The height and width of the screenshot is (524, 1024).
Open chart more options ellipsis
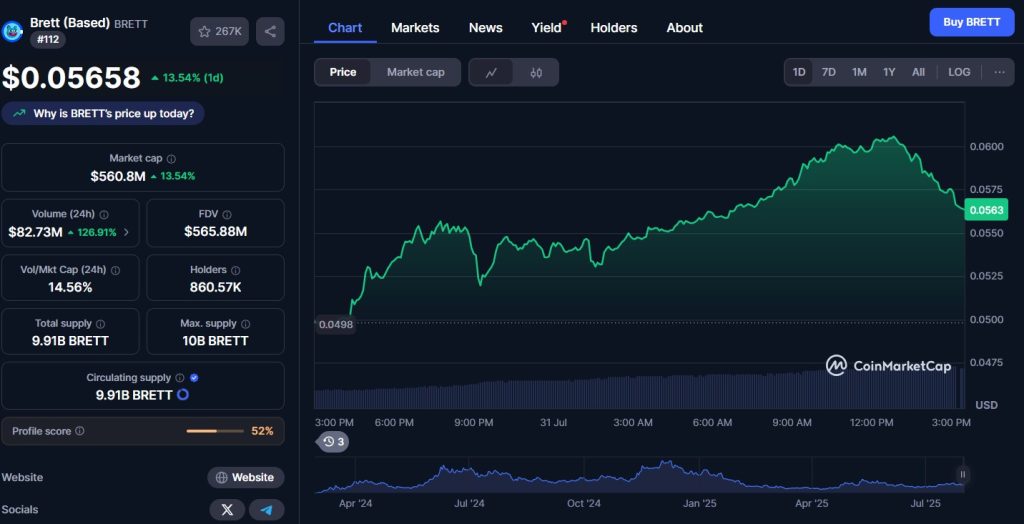(999, 73)
